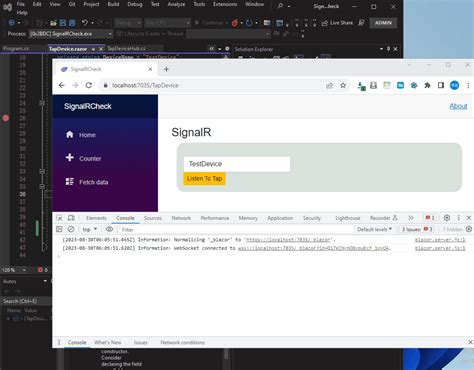
Task: Open the Autos panel dropdown arrow
Action: 45,281
